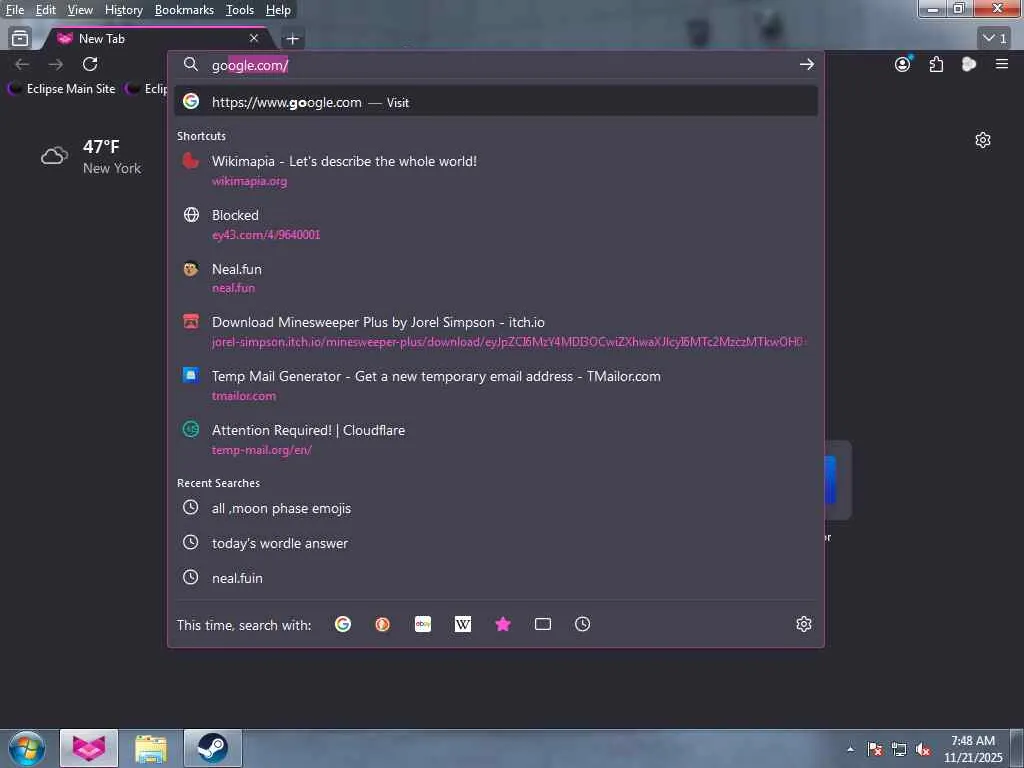1024x768 pixels.
Task: Open the Bookmarks menu
Action: [184, 10]
